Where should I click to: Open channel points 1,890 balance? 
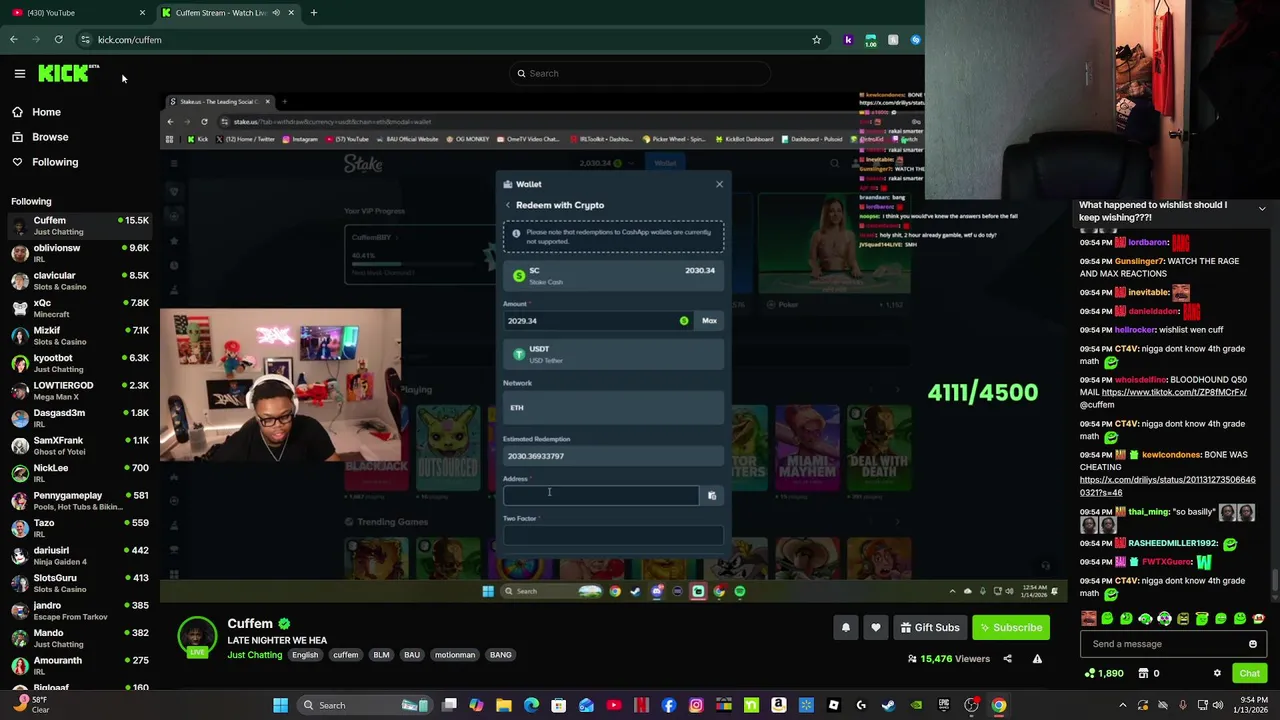pyautogui.click(x=1104, y=673)
